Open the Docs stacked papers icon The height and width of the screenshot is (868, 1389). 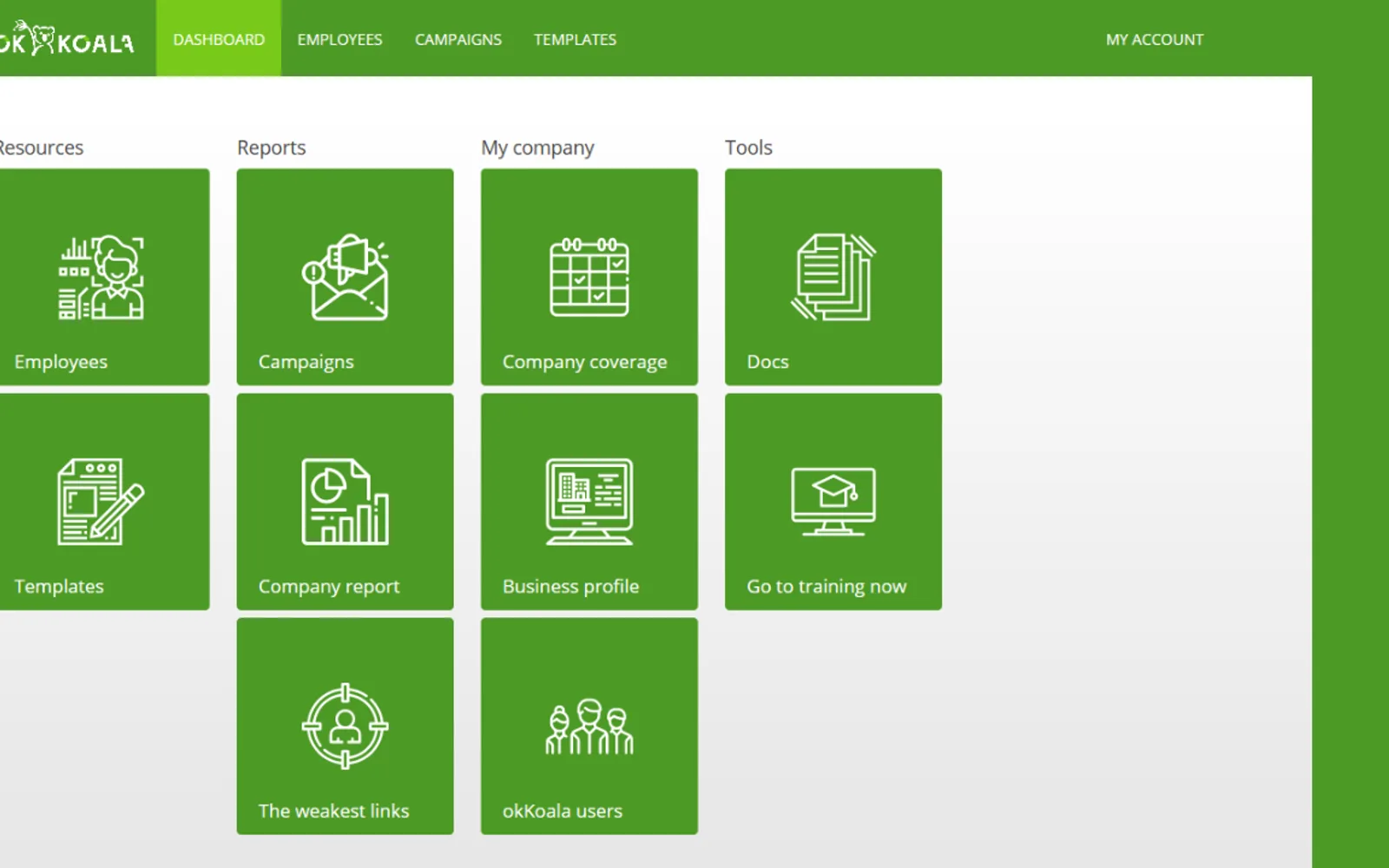tap(833, 278)
